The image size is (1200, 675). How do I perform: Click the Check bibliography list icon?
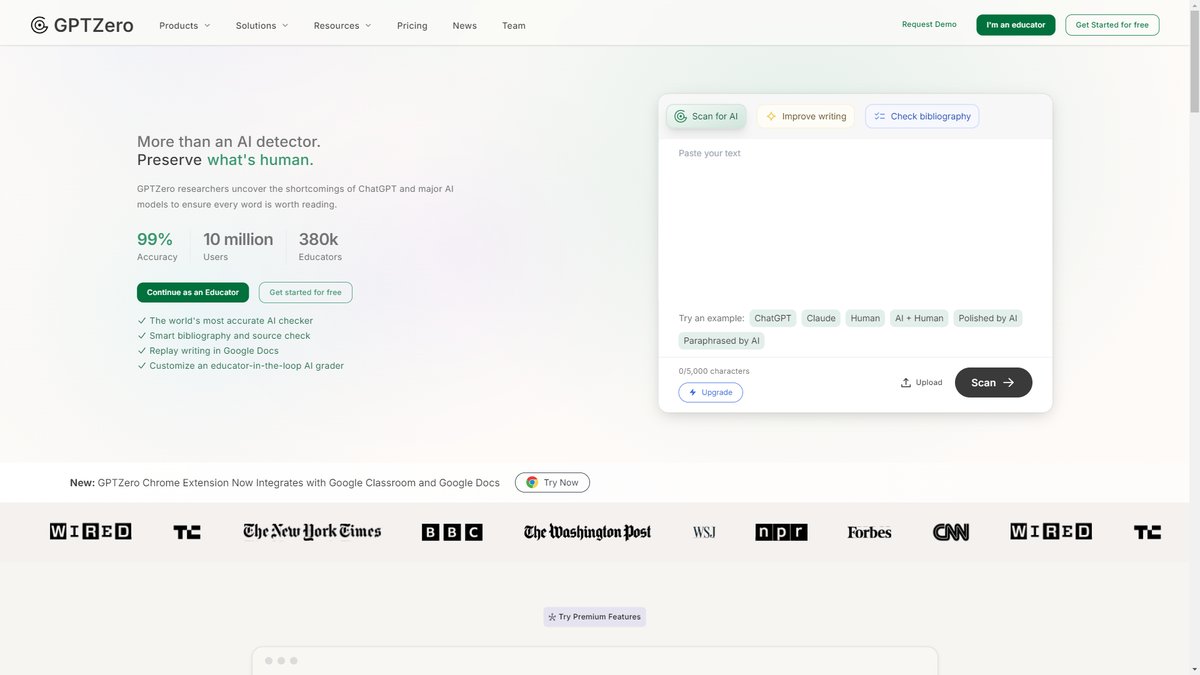click(880, 116)
